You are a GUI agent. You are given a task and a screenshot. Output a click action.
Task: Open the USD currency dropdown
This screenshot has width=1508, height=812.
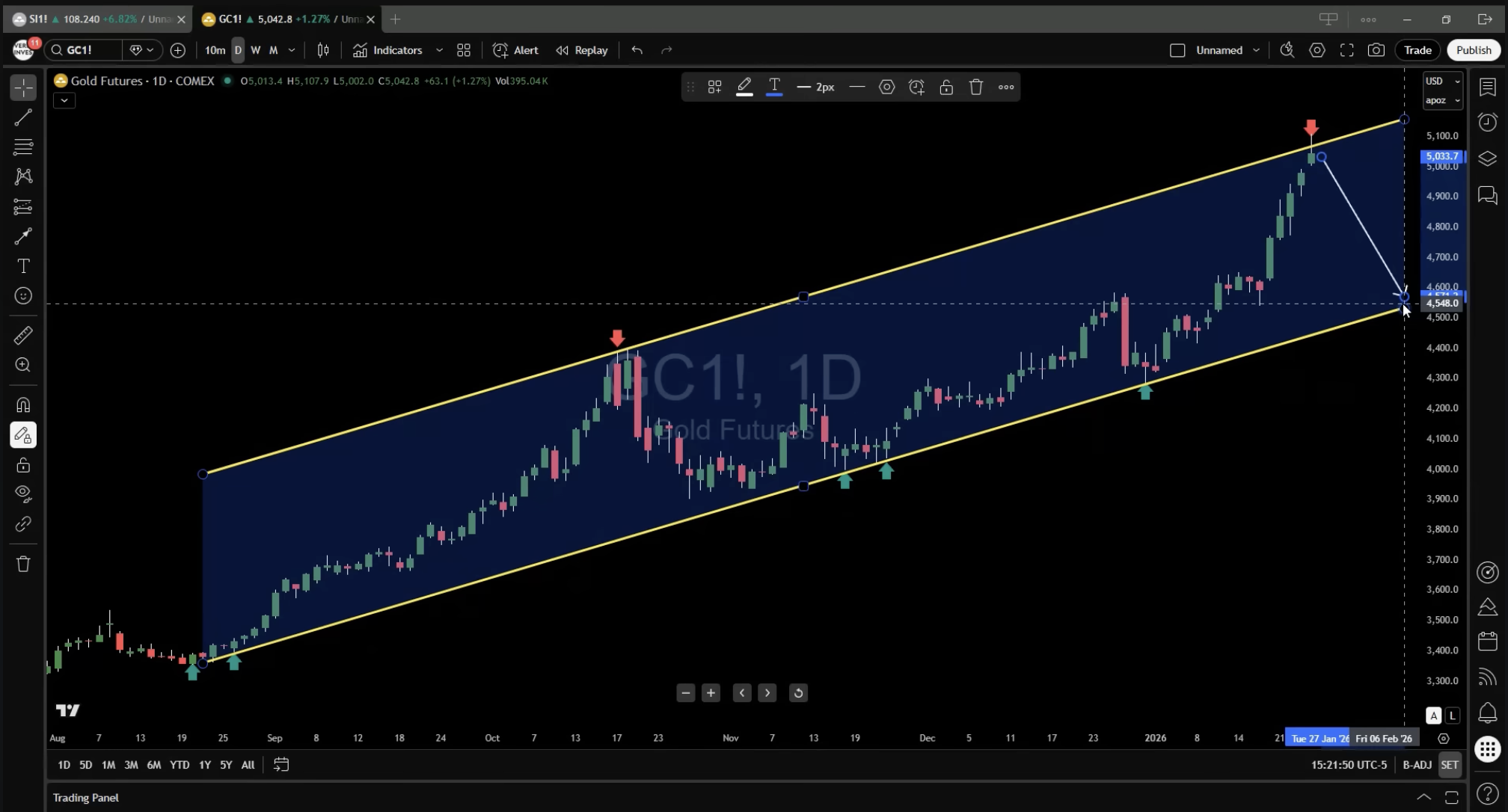coord(1442,81)
